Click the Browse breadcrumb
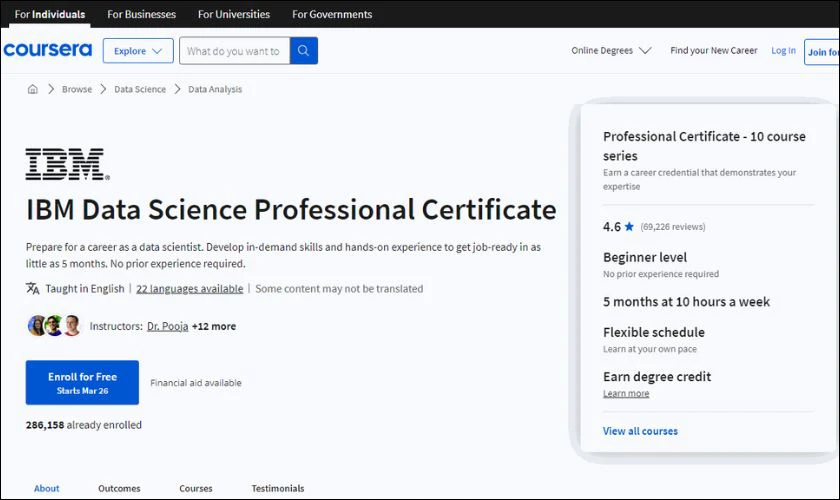 click(77, 89)
